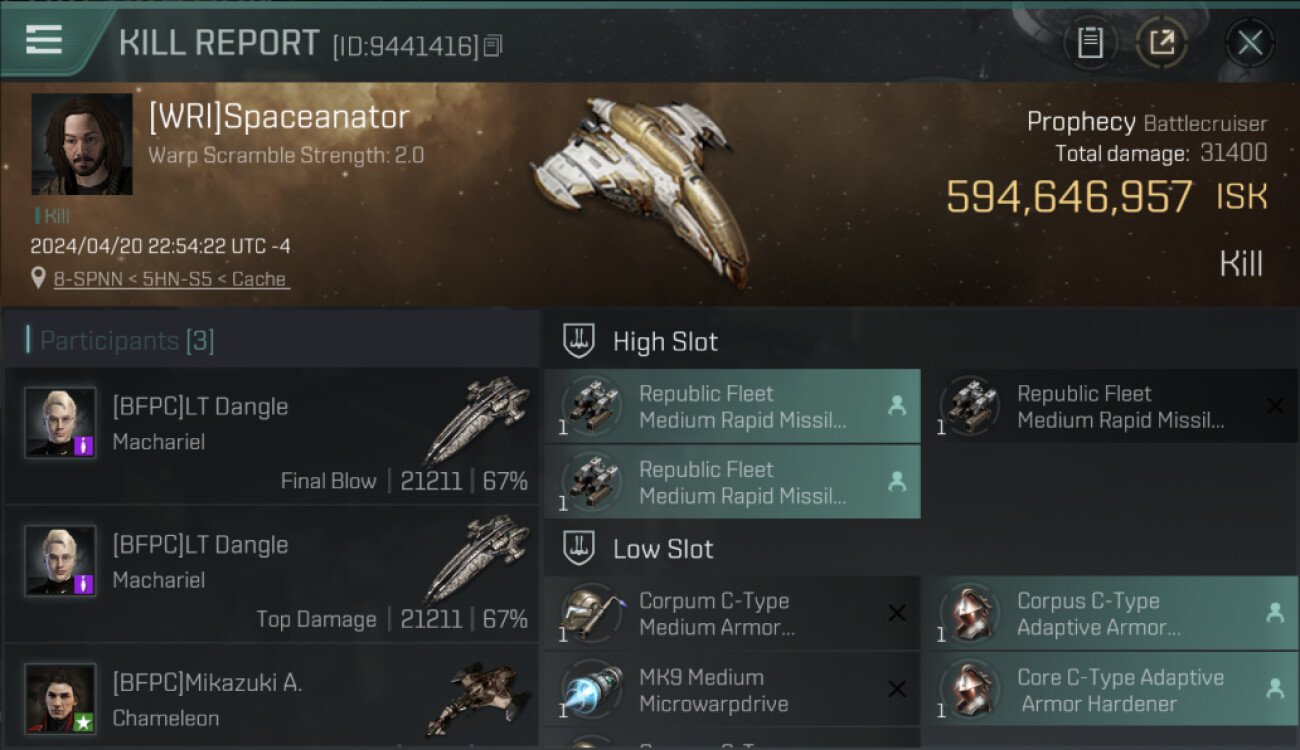Select LT Dangle Final Blow entry

[272, 437]
